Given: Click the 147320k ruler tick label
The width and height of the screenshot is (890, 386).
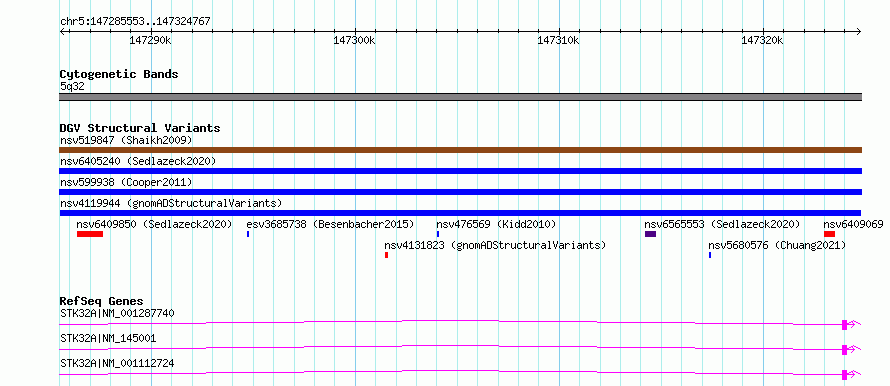Looking at the screenshot, I should click(763, 41).
